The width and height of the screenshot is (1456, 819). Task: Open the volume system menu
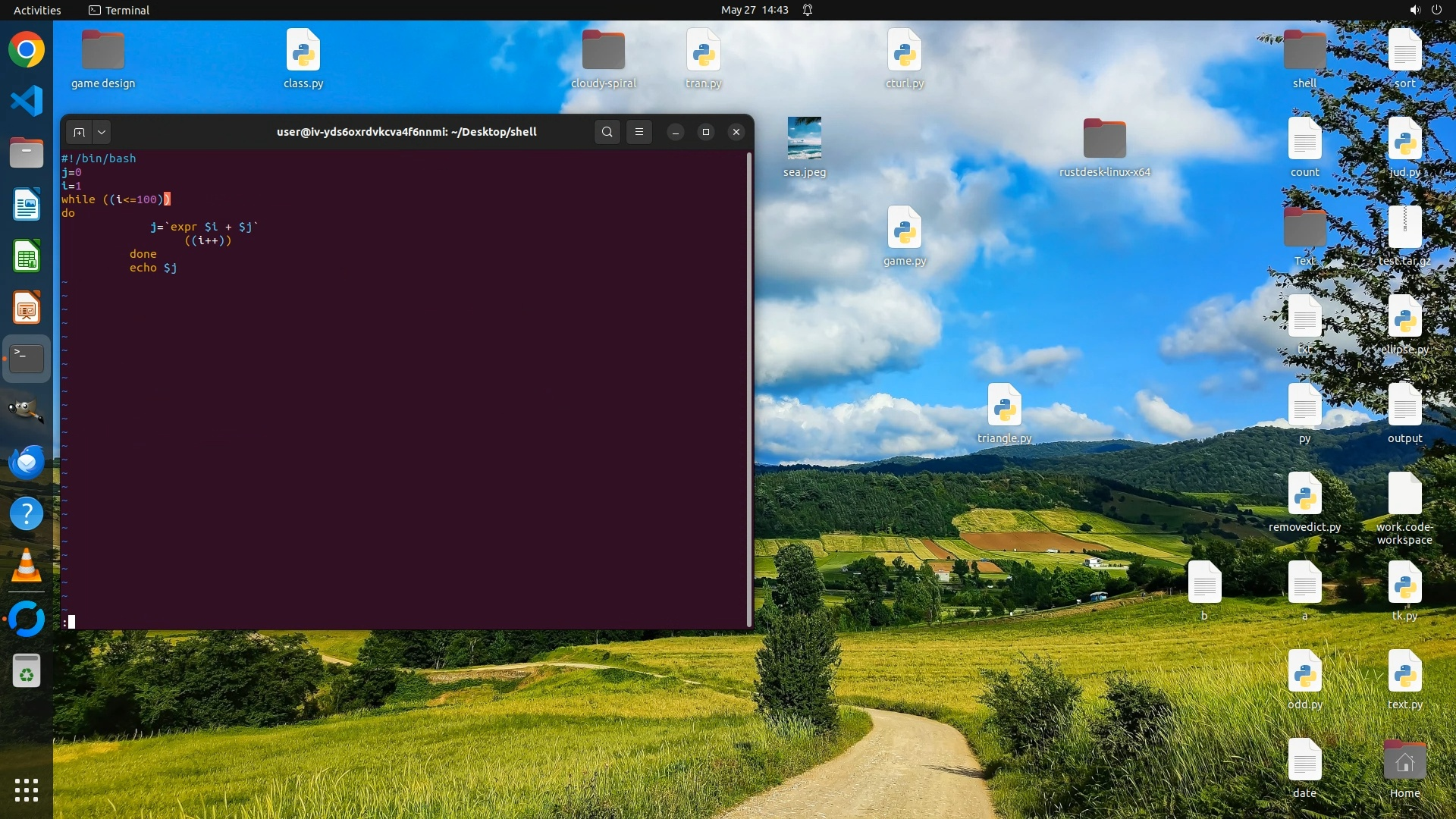pyautogui.click(x=1414, y=10)
